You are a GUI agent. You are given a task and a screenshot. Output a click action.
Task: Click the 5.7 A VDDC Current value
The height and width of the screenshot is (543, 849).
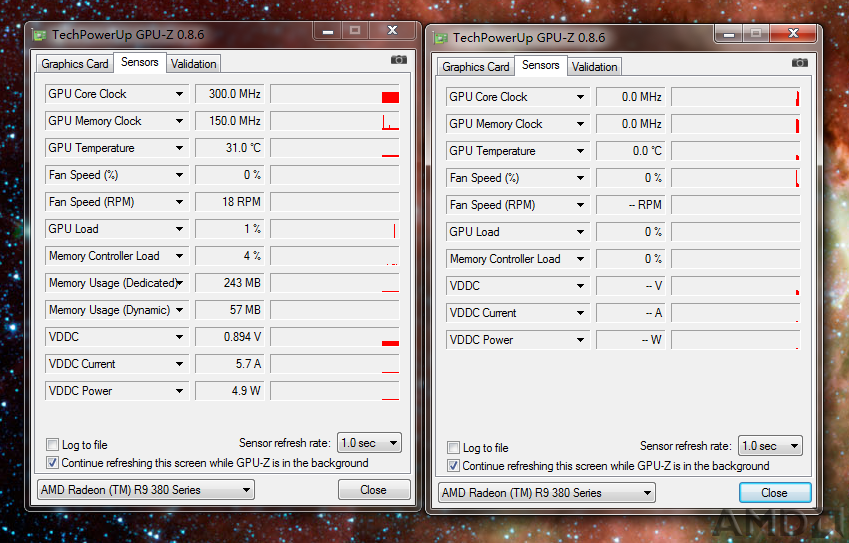230,364
